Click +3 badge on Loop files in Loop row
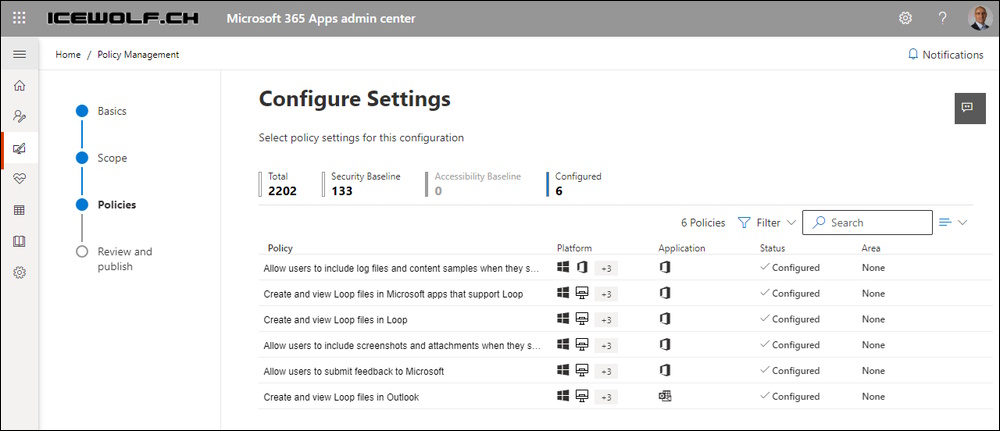1000x431 pixels. pyautogui.click(x=606, y=320)
